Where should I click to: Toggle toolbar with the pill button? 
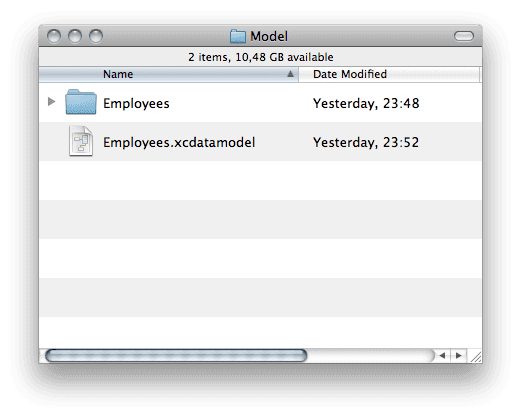click(x=464, y=36)
